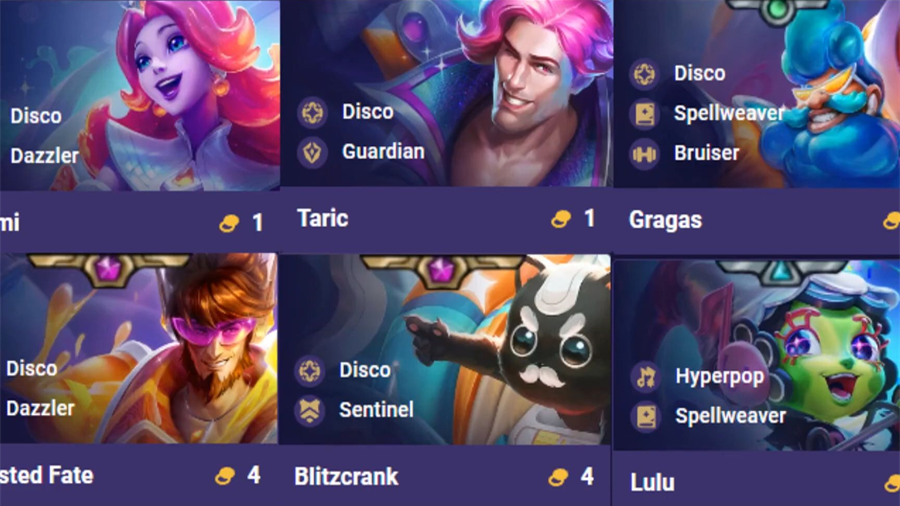The image size is (900, 506).
Task: Open Gragas's champion name label
Action: point(665,220)
